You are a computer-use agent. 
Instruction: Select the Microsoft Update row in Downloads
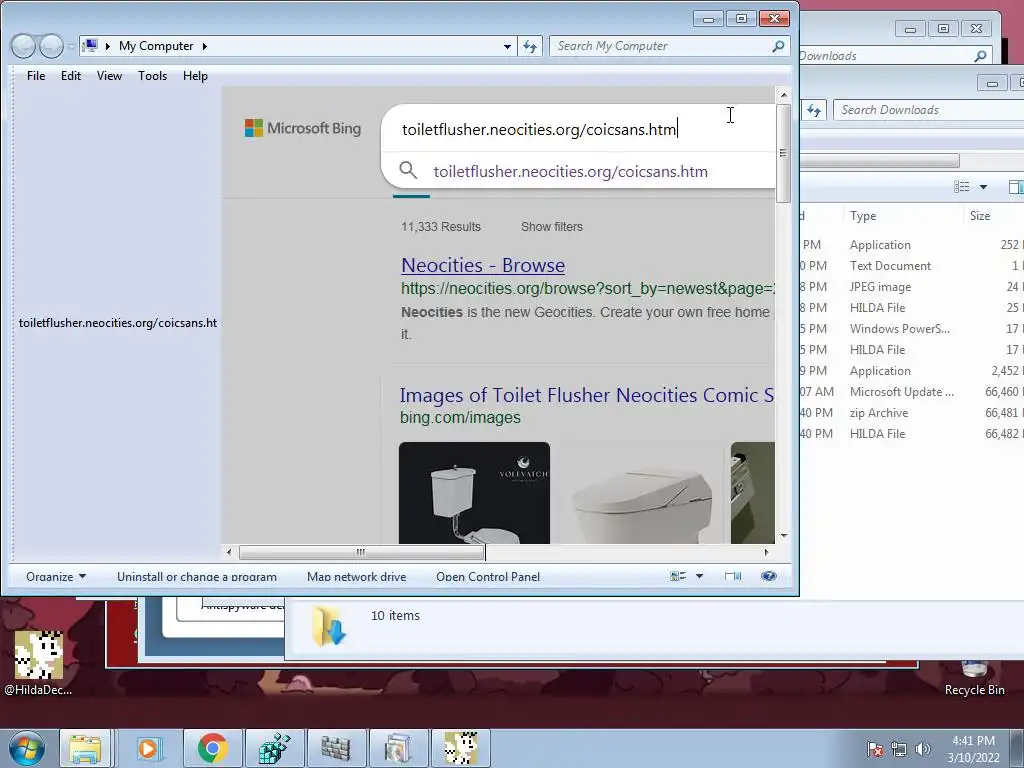click(x=912, y=392)
